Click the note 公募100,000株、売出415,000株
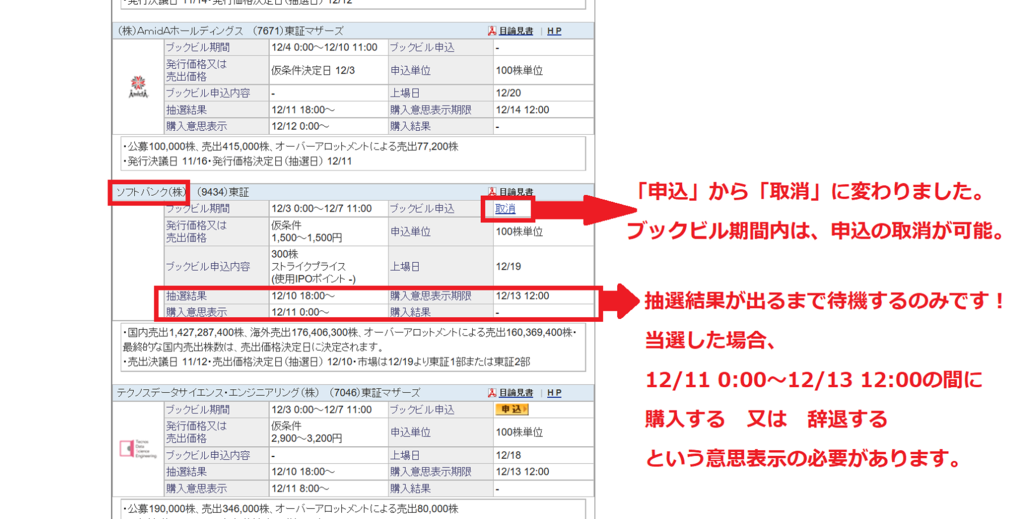The image size is (1024, 519). [x=291, y=147]
